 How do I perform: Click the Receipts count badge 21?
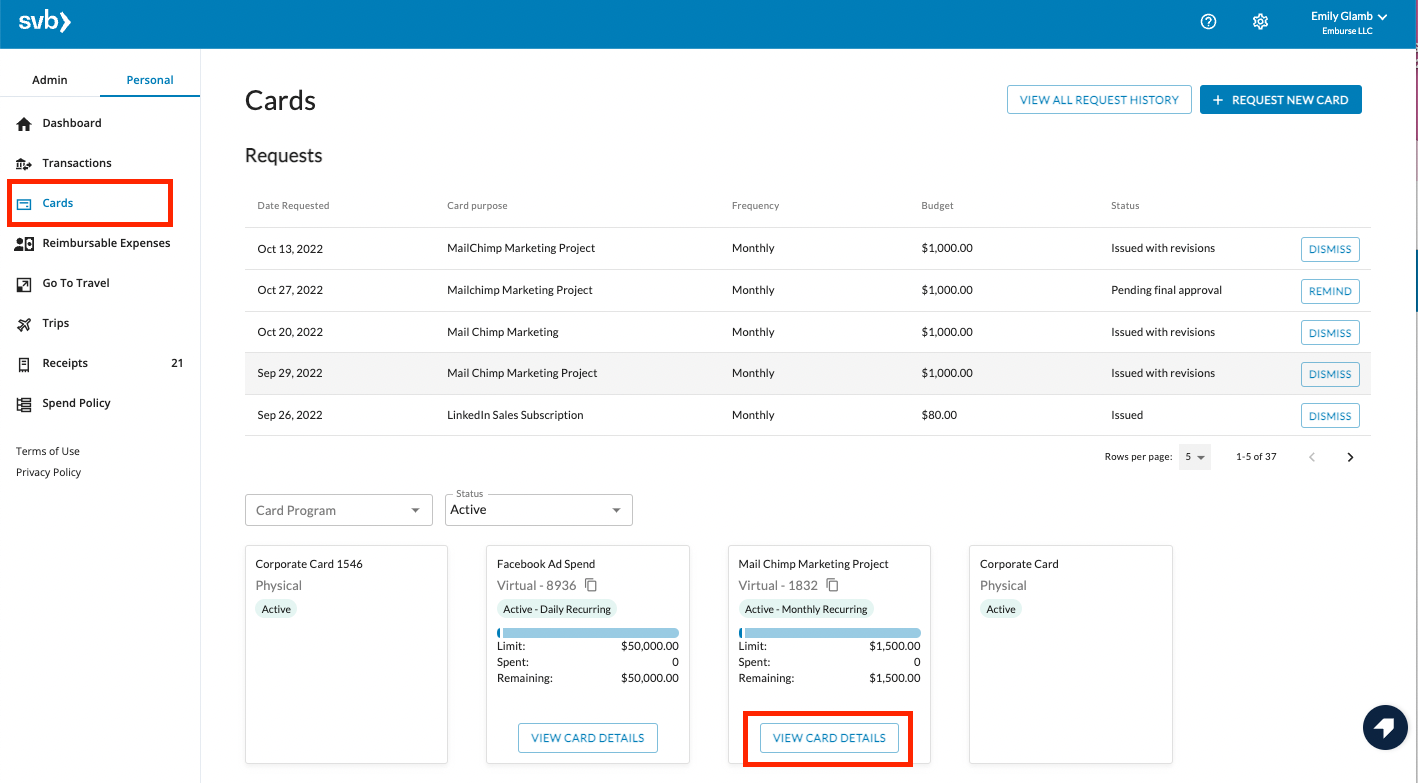coord(177,363)
